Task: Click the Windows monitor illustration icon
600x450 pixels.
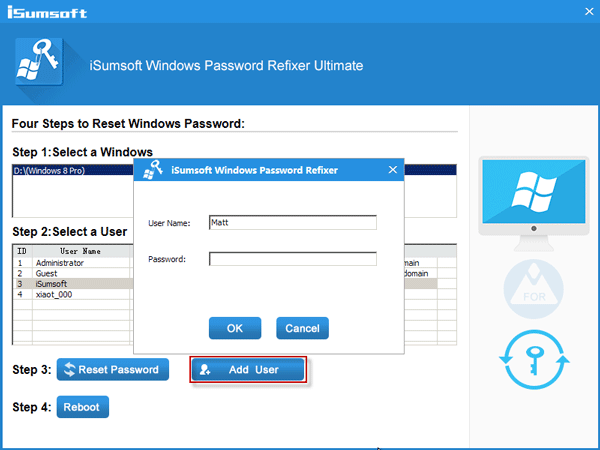Action: pyautogui.click(x=533, y=204)
